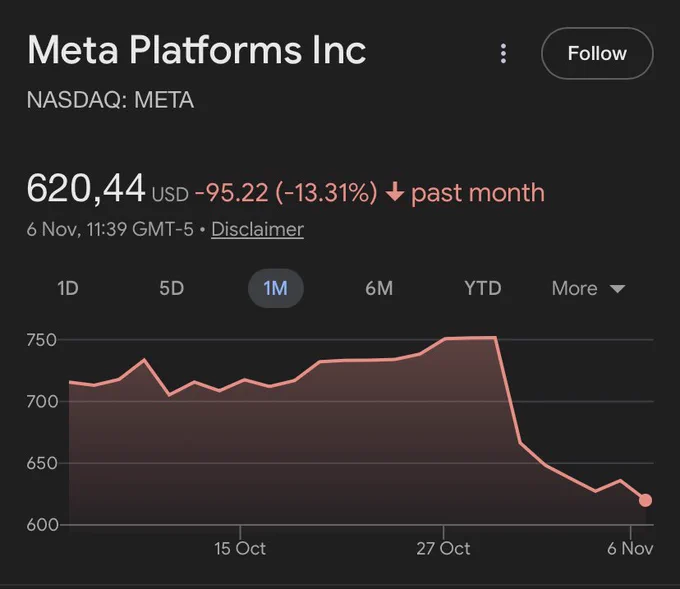Switch to the 1D chart range
The width and height of the screenshot is (680, 589).
coord(68,289)
